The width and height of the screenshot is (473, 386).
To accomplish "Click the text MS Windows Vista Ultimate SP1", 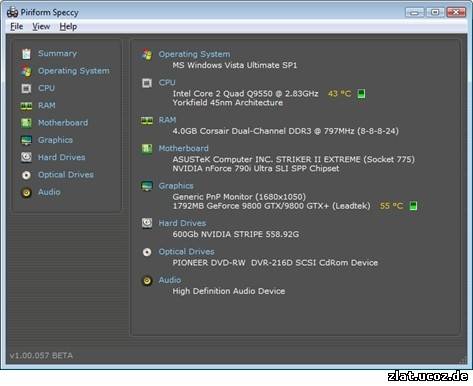I will 235,65.
